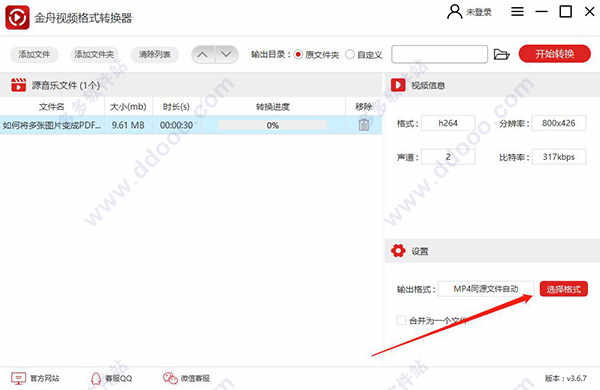Image resolution: width=600 pixels, height=390 pixels.
Task: Click the 视频信息 play icon
Action: (x=398, y=85)
